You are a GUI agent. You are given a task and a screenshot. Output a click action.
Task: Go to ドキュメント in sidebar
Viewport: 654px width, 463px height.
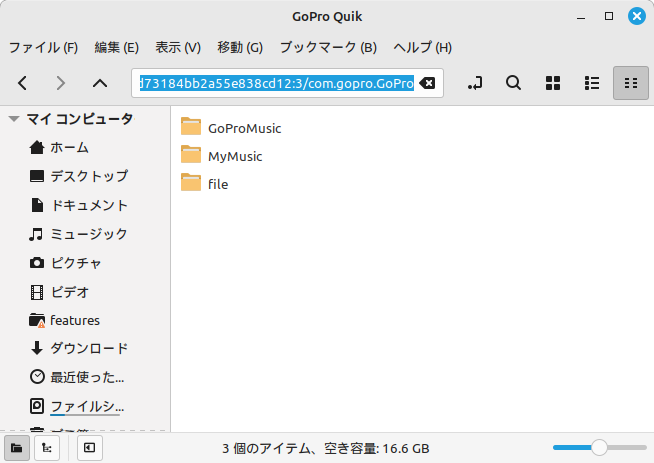(89, 205)
